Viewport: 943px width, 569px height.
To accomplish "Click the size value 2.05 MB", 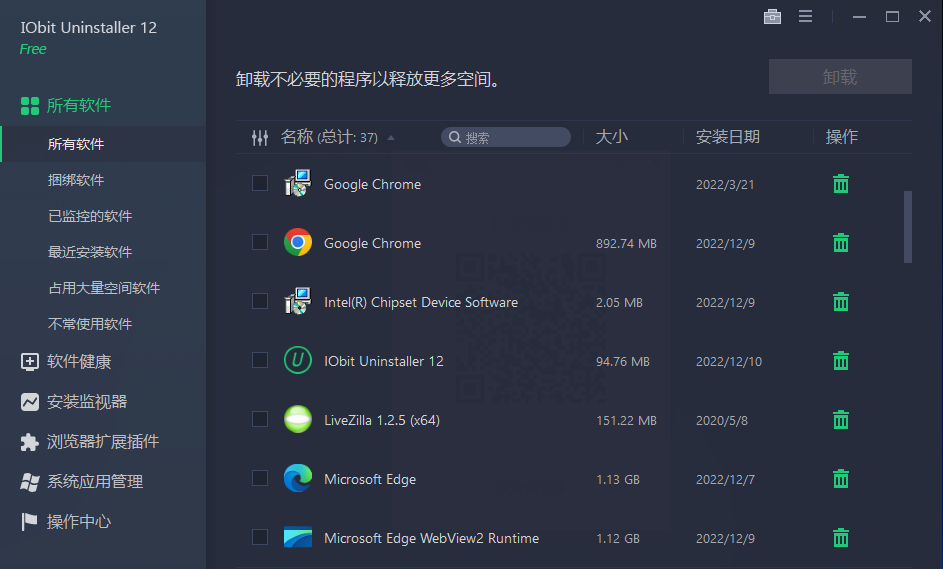I will (x=619, y=303).
